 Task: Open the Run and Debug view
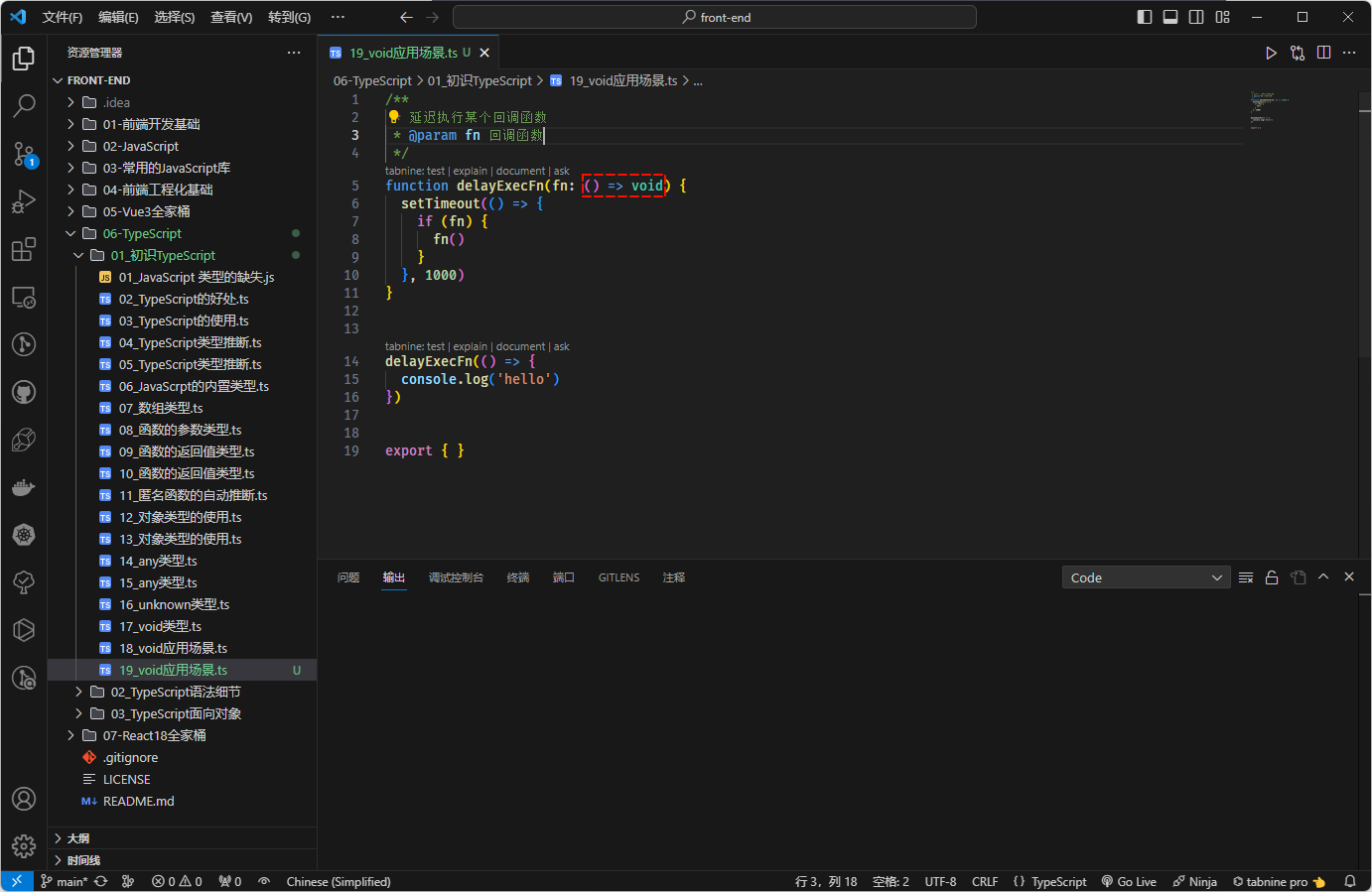[24, 201]
